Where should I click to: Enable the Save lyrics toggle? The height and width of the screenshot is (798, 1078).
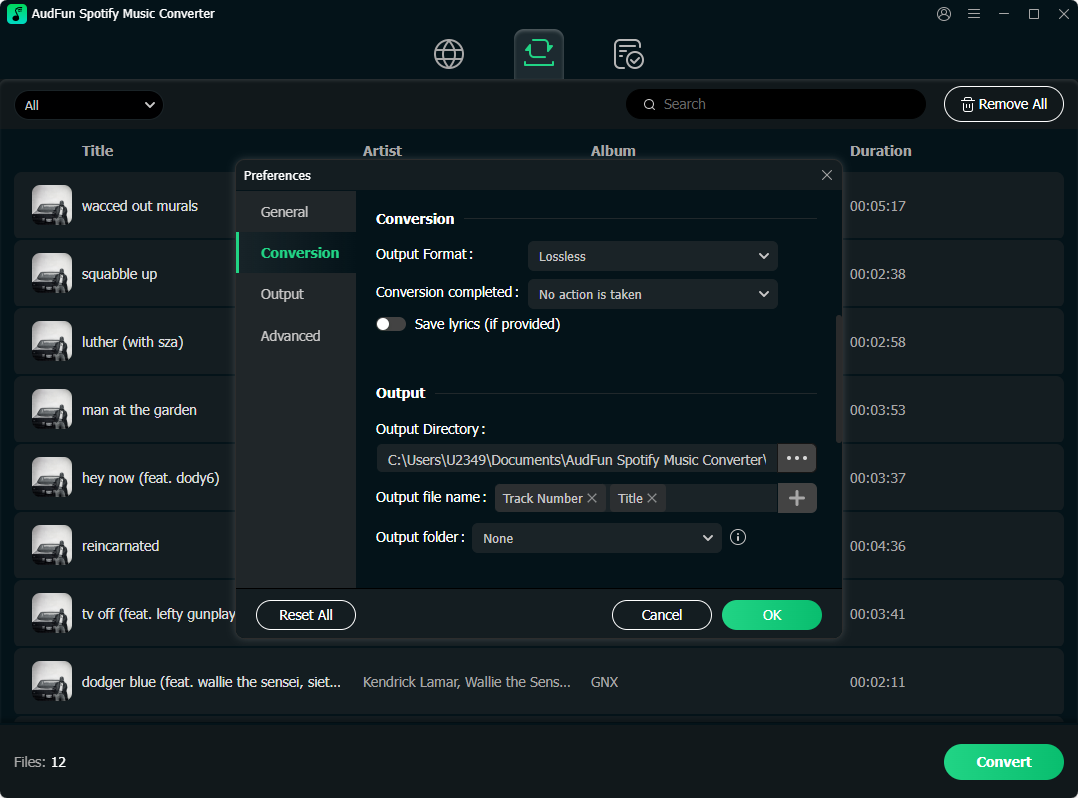pyautogui.click(x=391, y=324)
